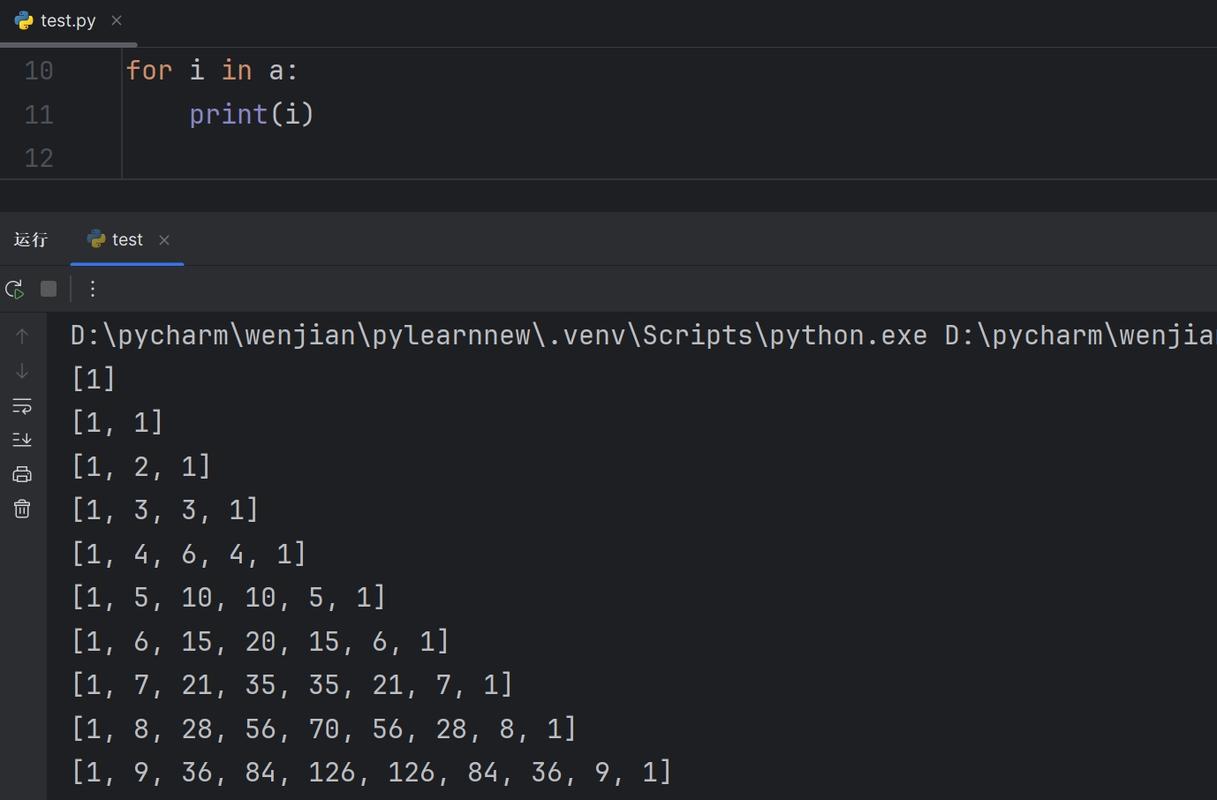This screenshot has width=1217, height=800.
Task: Click line number 11 in the gutter
Action: pos(38,114)
